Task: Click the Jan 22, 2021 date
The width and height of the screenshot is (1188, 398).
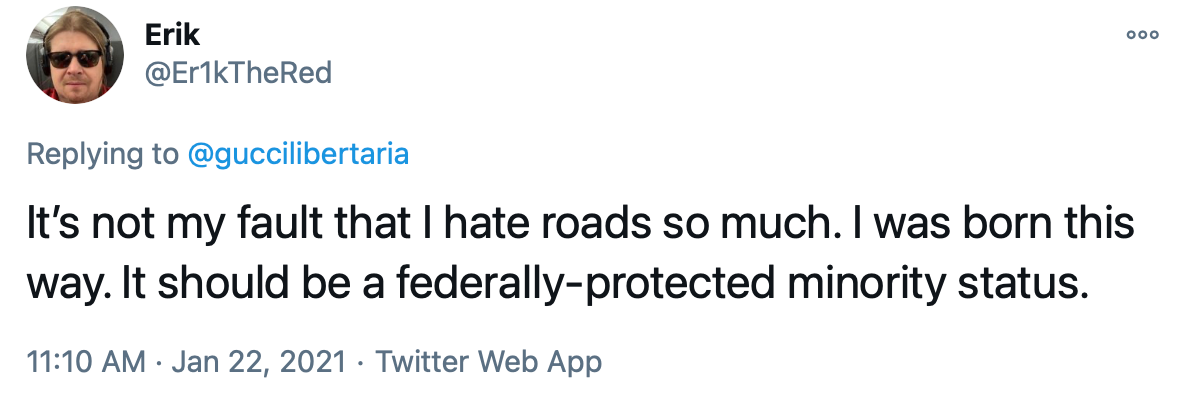Action: (x=258, y=362)
